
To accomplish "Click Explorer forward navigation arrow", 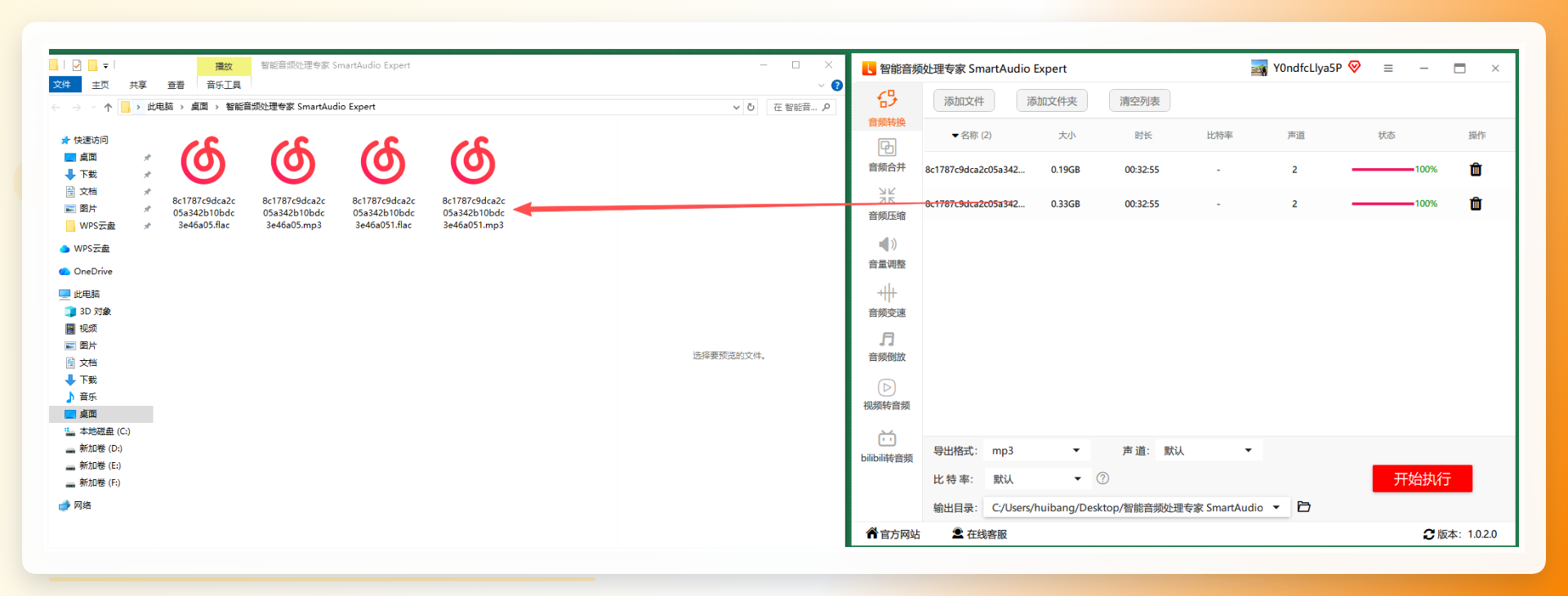I will coord(76,107).
